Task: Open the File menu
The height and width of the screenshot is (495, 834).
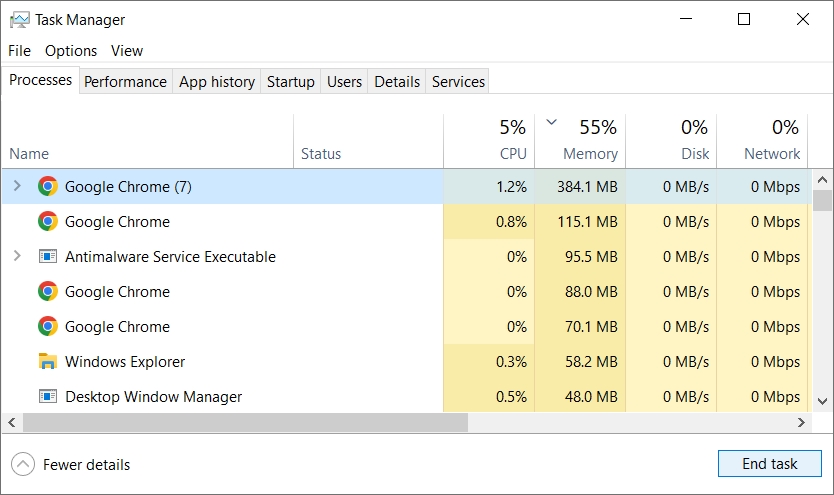Action: (x=19, y=51)
